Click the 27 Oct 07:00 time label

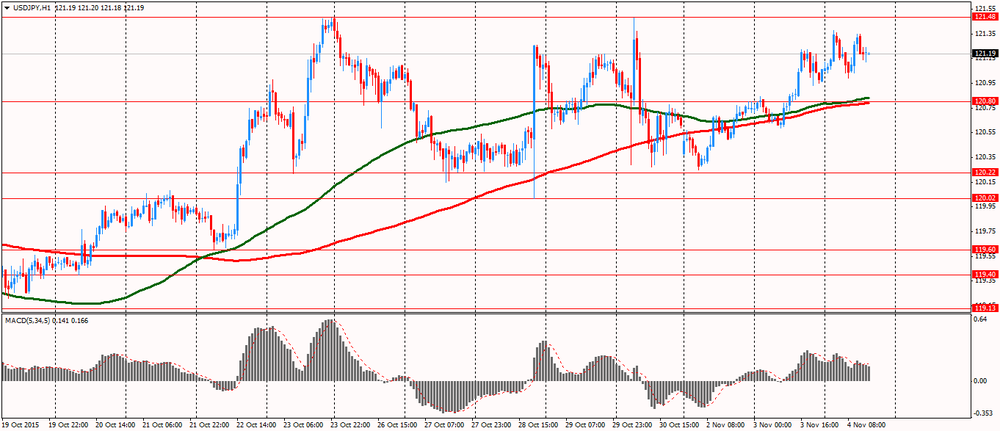coord(445,423)
